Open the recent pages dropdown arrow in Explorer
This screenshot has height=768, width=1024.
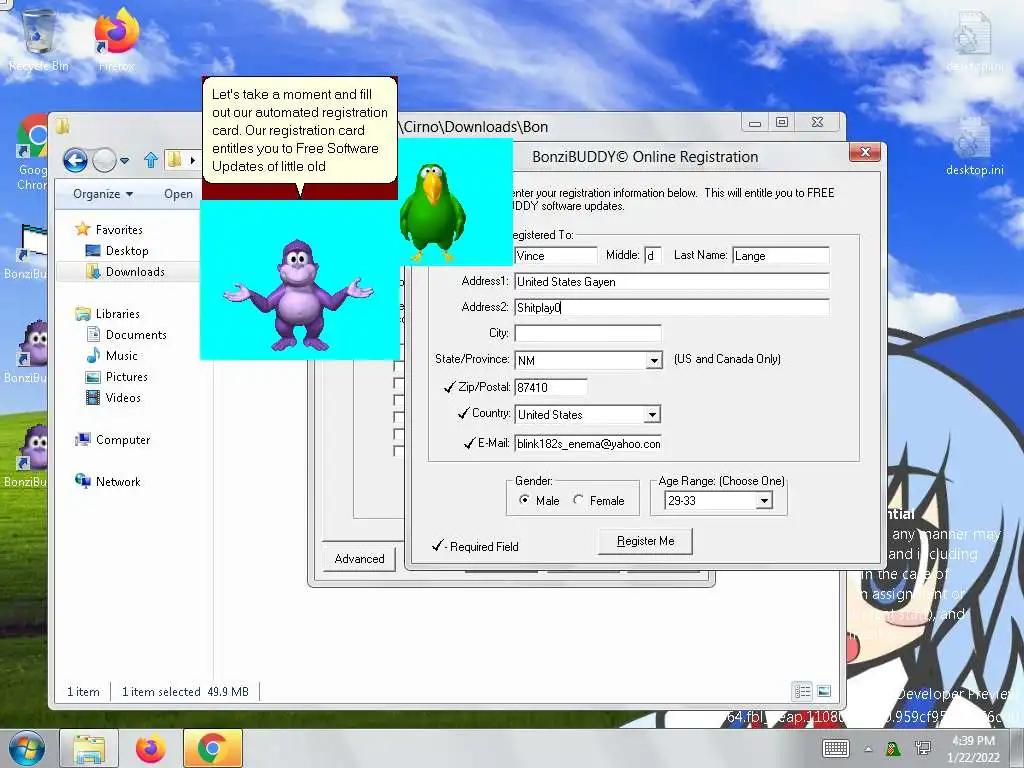(x=125, y=159)
